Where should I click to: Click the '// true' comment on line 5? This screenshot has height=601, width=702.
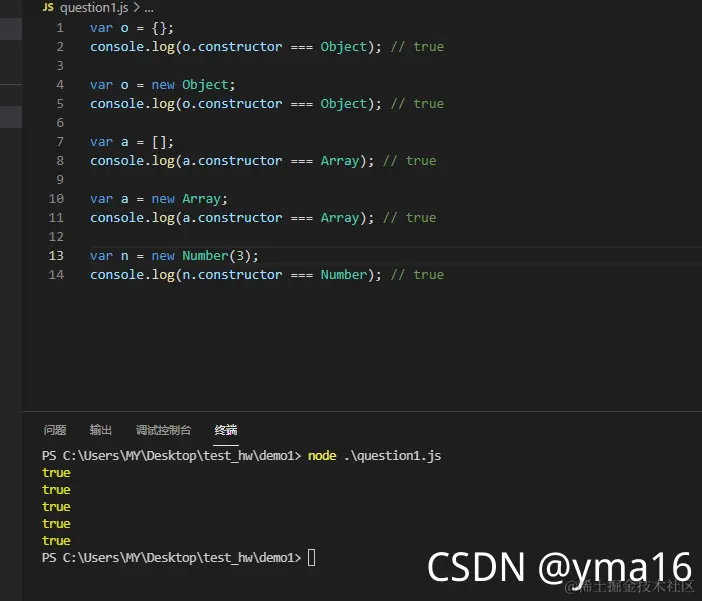(417, 104)
